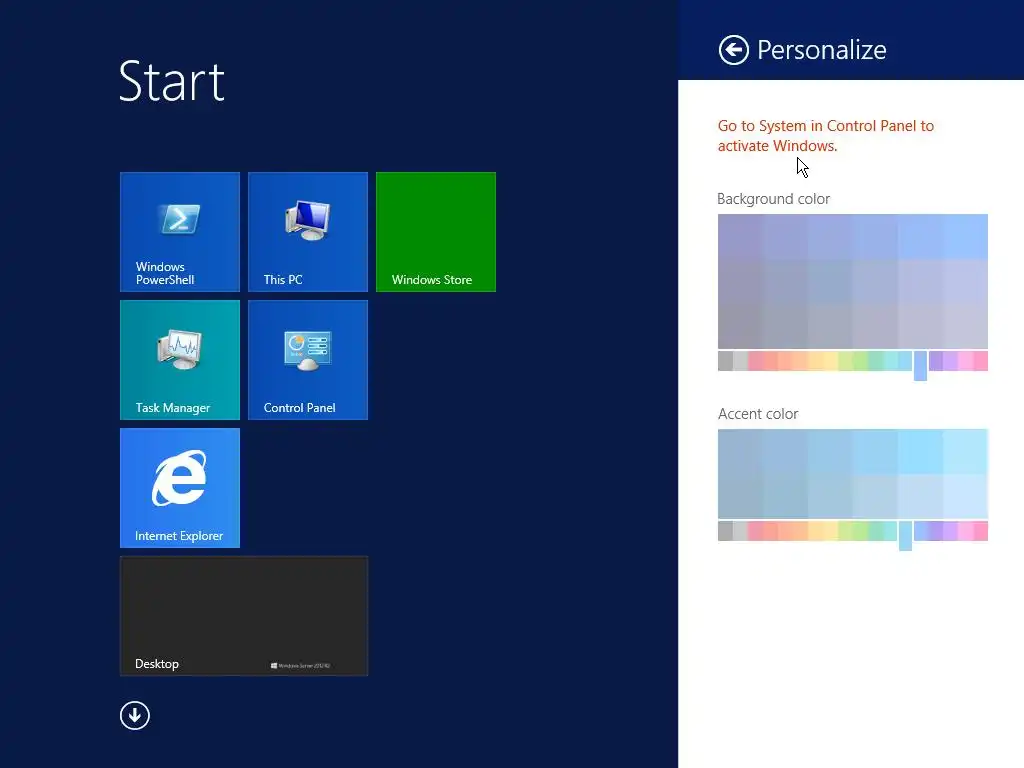The image size is (1024, 768).
Task: Pick dark gray in the Accent color strip
Action: (x=725, y=531)
